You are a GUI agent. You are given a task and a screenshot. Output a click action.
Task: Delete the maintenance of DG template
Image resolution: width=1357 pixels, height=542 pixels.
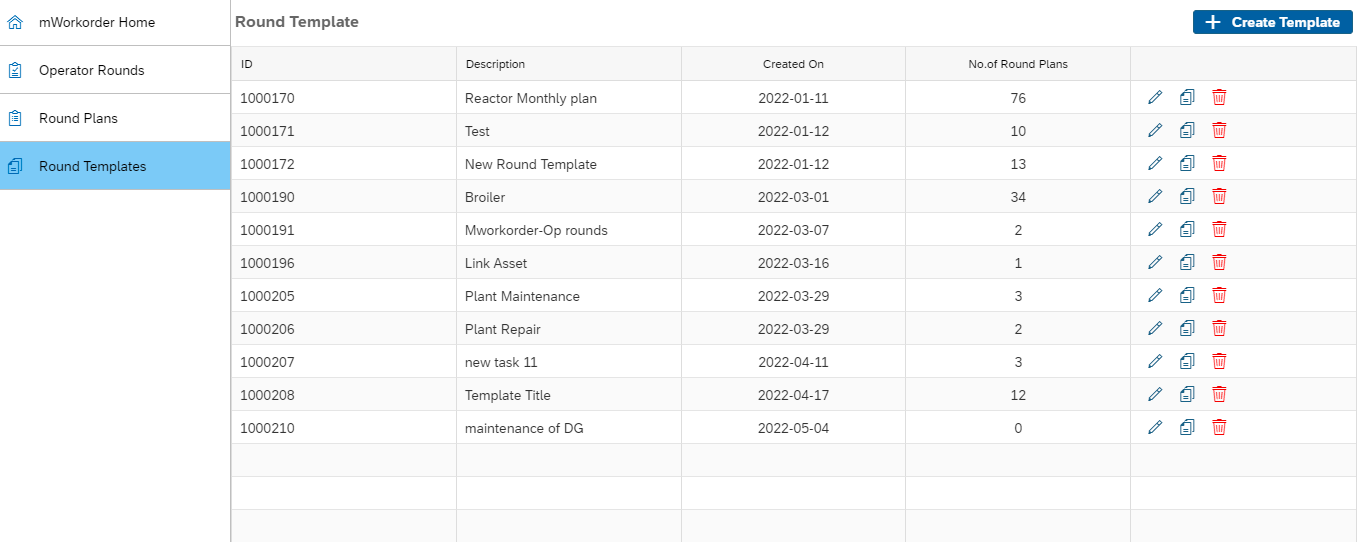click(x=1219, y=427)
